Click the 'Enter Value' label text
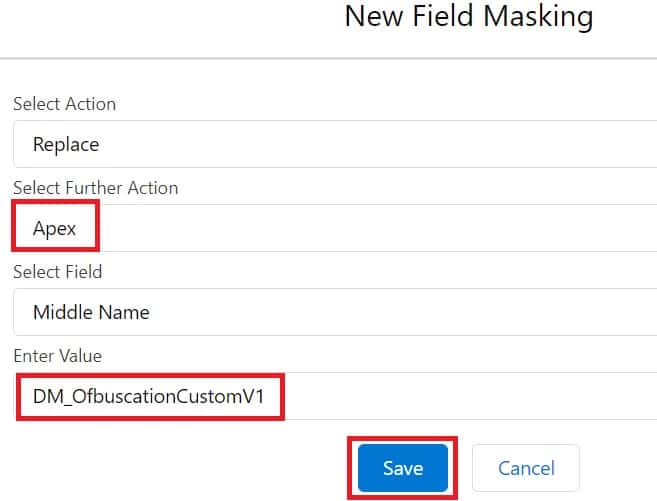The image size is (657, 501). click(x=57, y=356)
